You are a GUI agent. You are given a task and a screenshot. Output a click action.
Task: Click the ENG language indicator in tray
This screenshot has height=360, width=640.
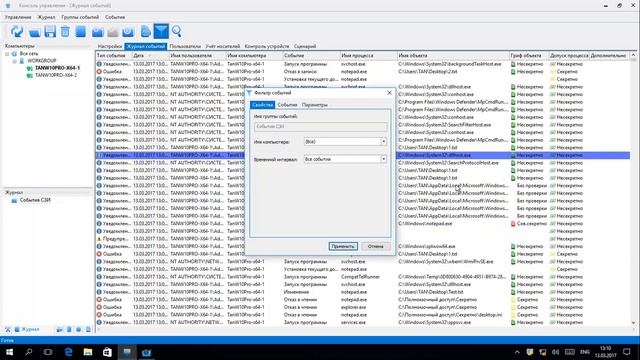coord(584,352)
